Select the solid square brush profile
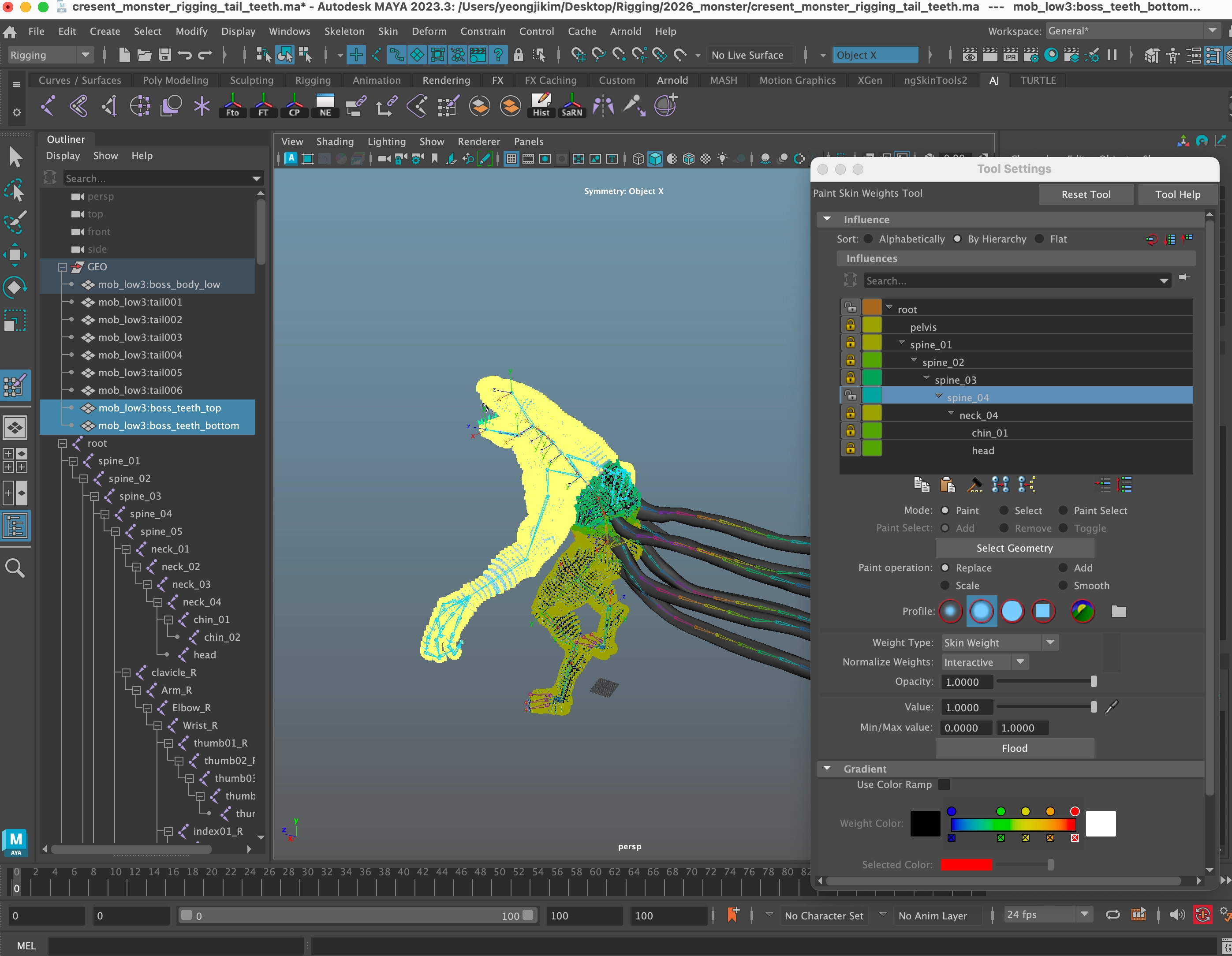The height and width of the screenshot is (956, 1232). [x=1042, y=611]
